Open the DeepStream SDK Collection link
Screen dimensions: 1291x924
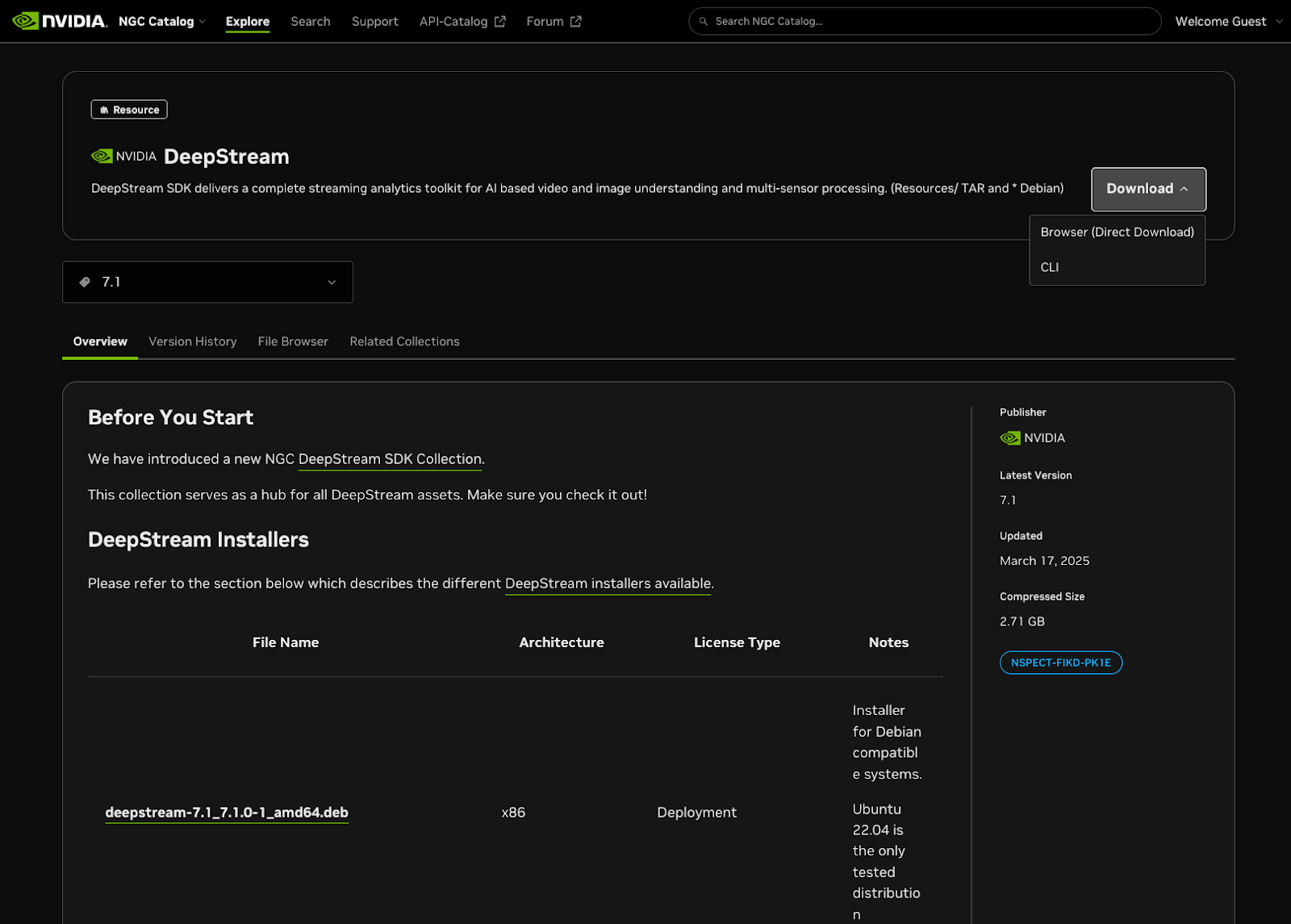tap(390, 459)
